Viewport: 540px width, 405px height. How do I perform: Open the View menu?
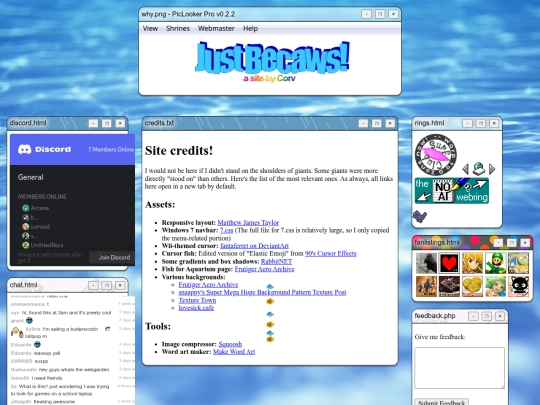150,29
